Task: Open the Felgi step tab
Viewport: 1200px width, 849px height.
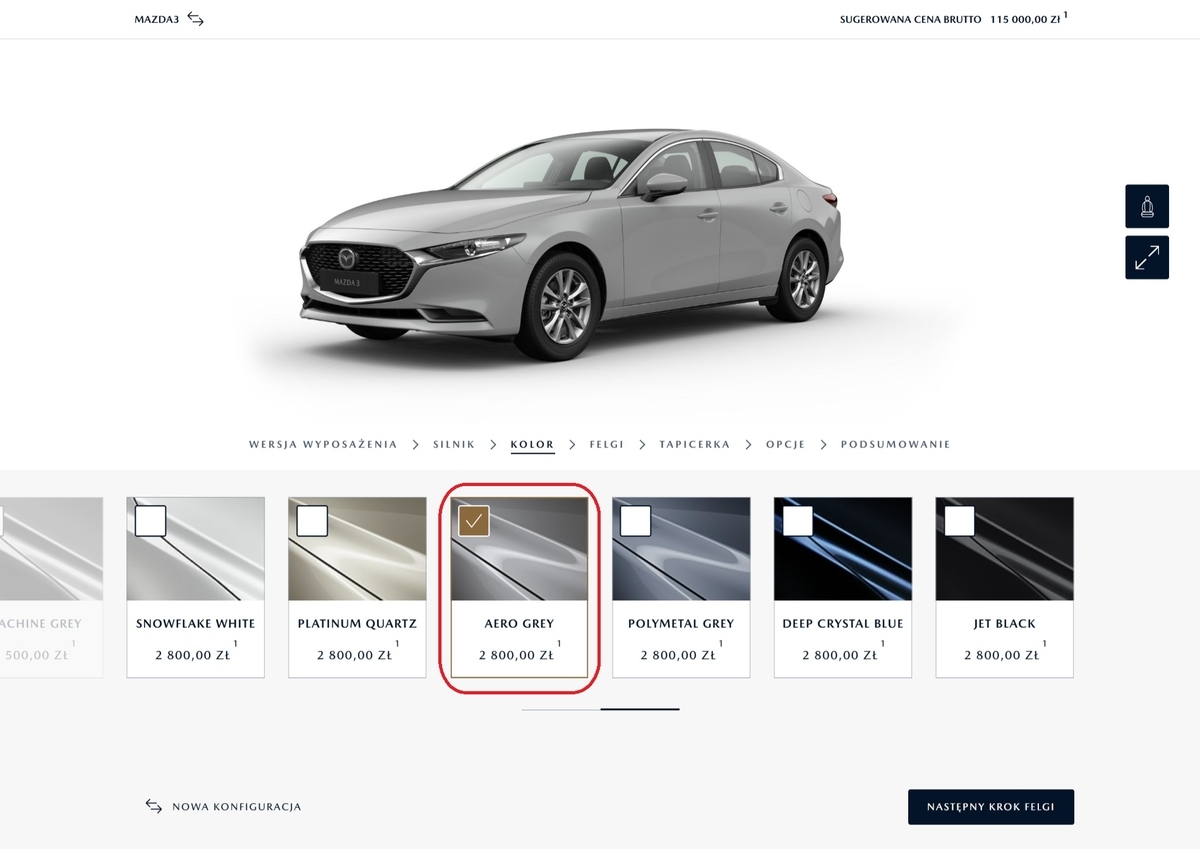Action: click(606, 444)
